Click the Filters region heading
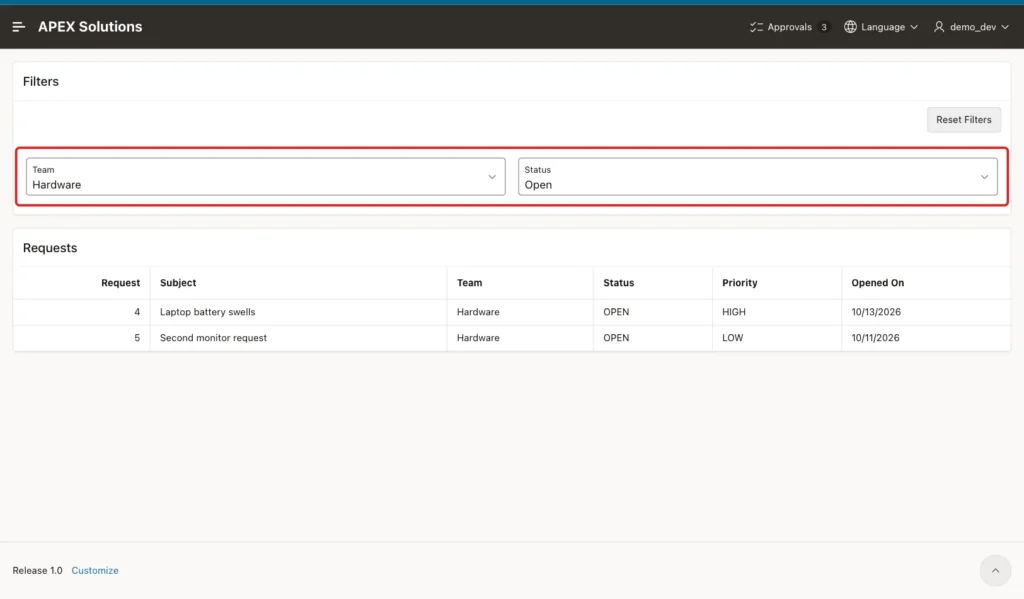Image resolution: width=1024 pixels, height=599 pixels. point(40,82)
